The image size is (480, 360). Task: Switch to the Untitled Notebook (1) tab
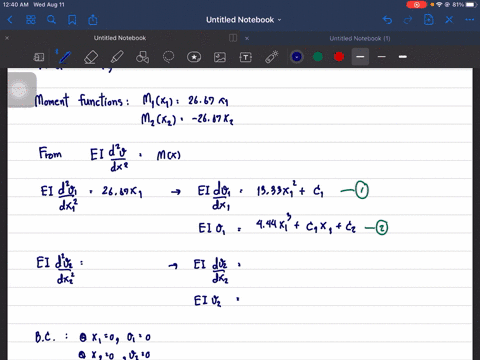(360, 38)
